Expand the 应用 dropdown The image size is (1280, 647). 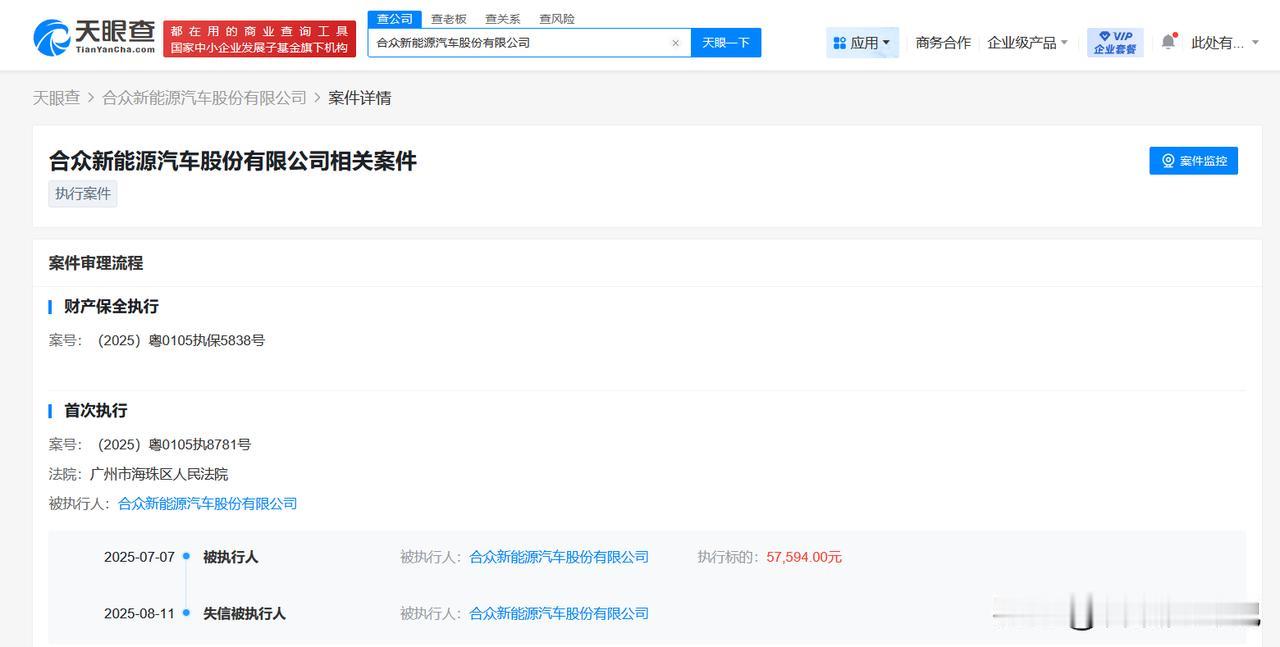(x=862, y=43)
